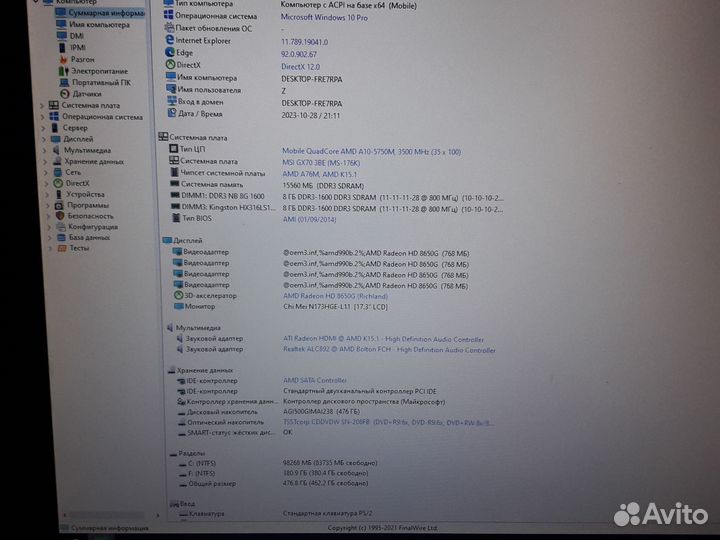Open the Realtek ALC892 audio controller link
720x540 pixels.
tap(389, 349)
